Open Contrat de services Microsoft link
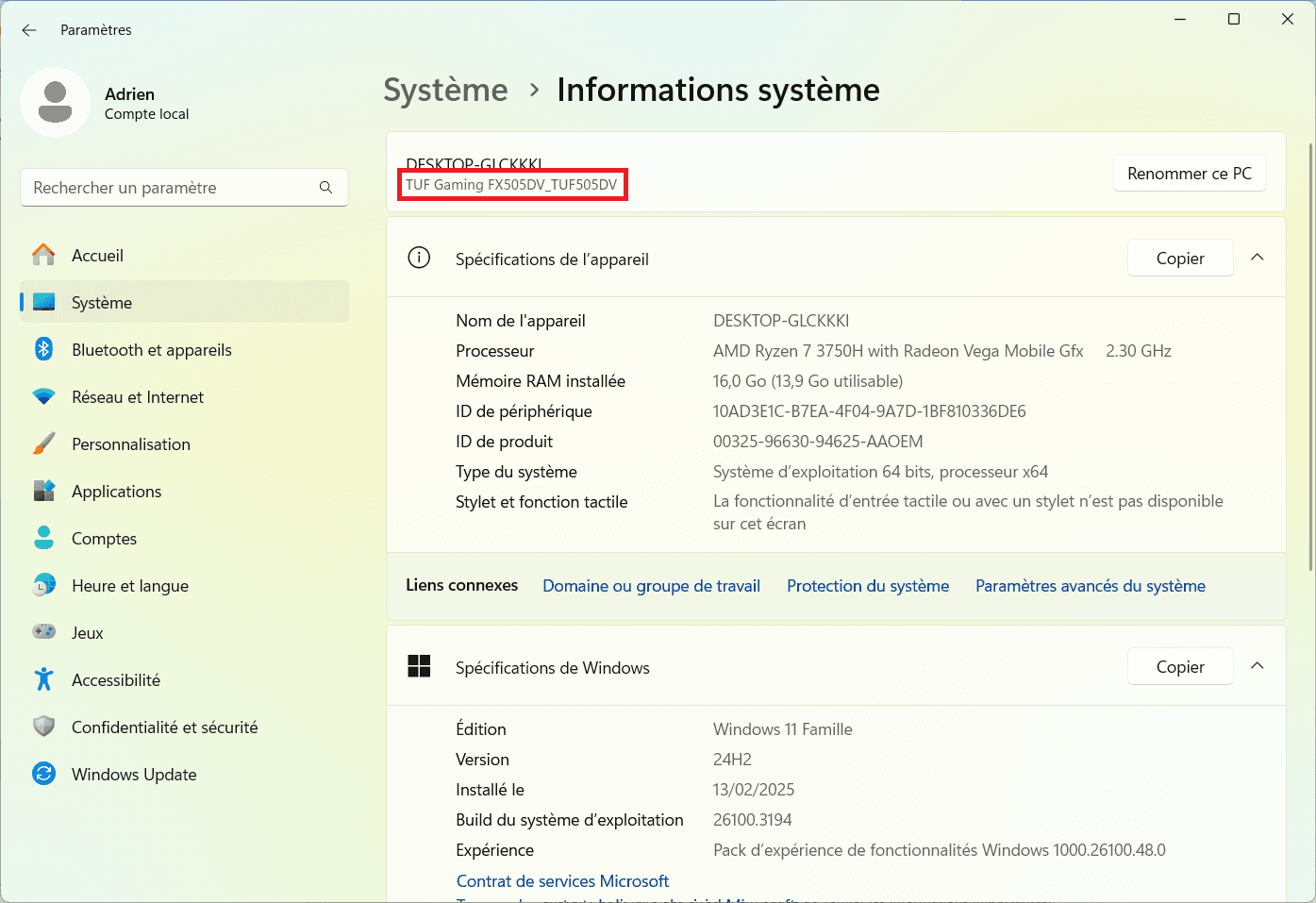The image size is (1316, 903). pos(562,881)
